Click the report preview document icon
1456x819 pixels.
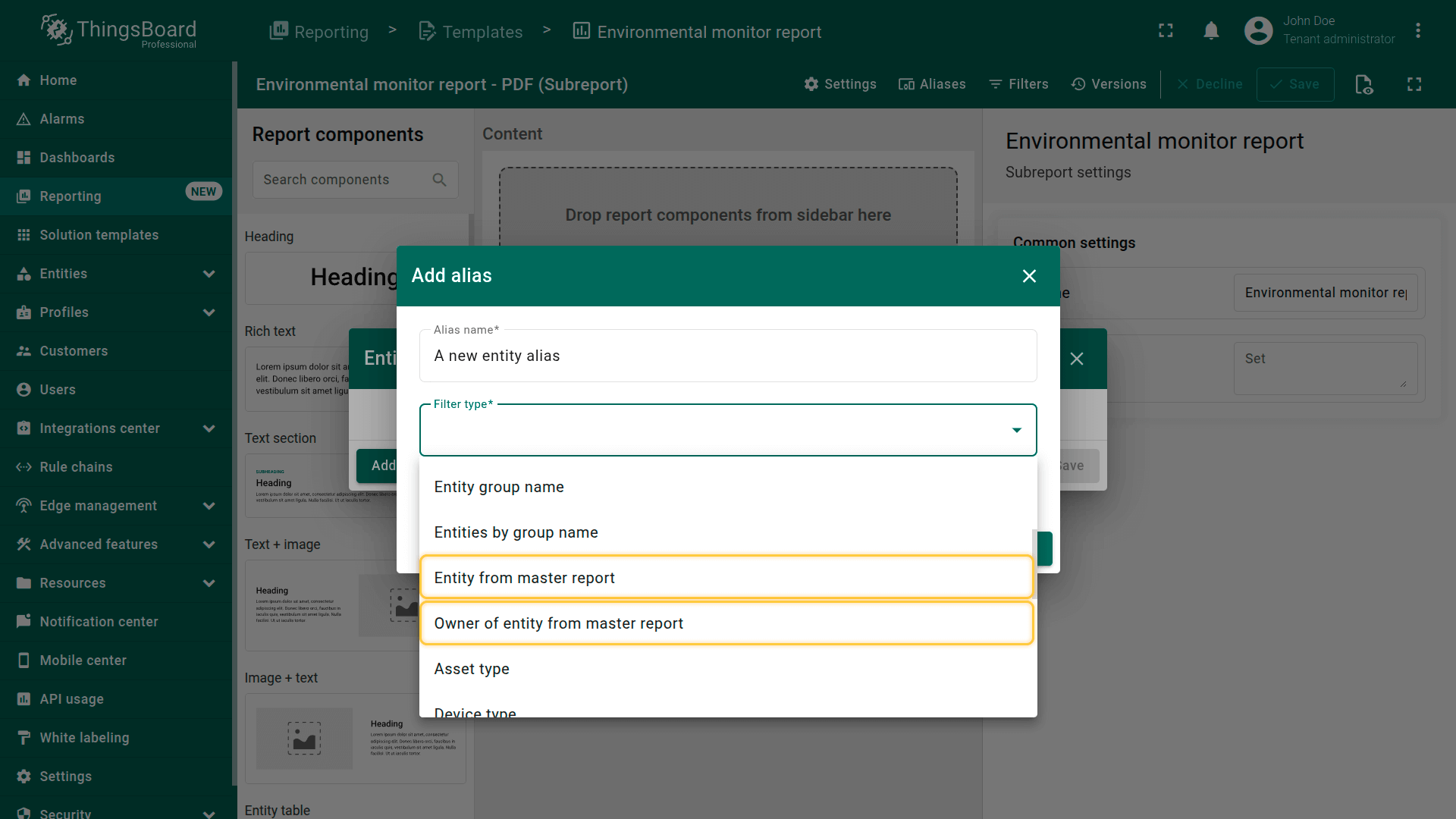pyautogui.click(x=1363, y=84)
